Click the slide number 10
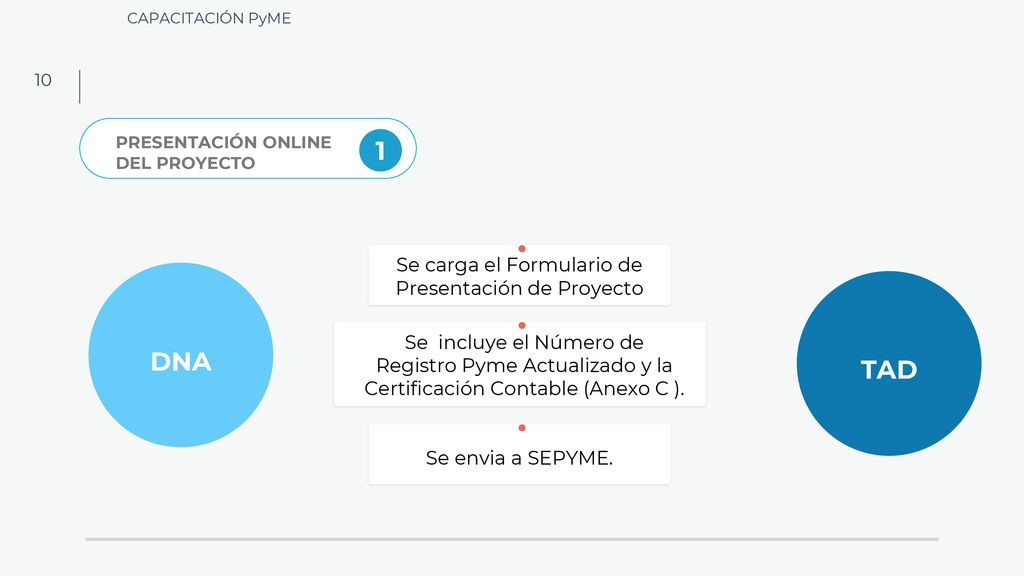Screen dimensions: 1024x576 [x=43, y=80]
